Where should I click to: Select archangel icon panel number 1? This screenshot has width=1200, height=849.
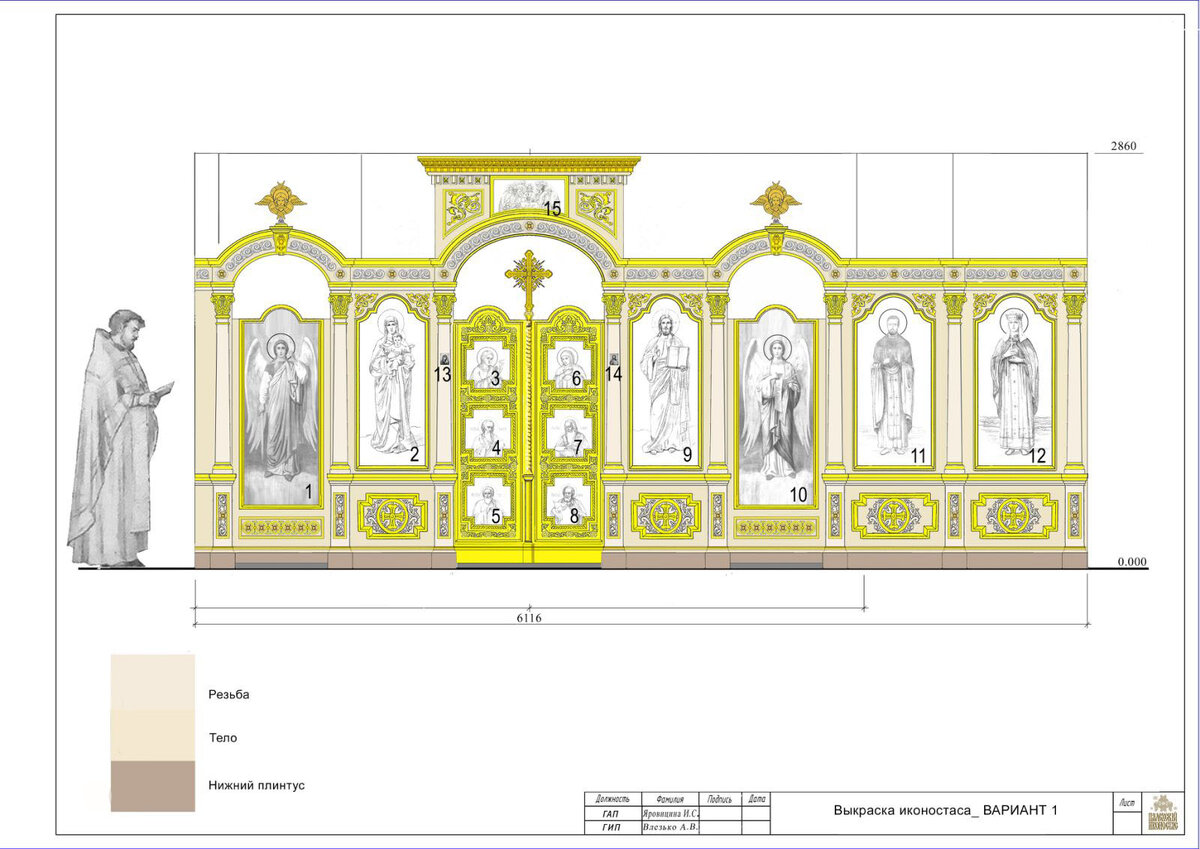(281, 414)
